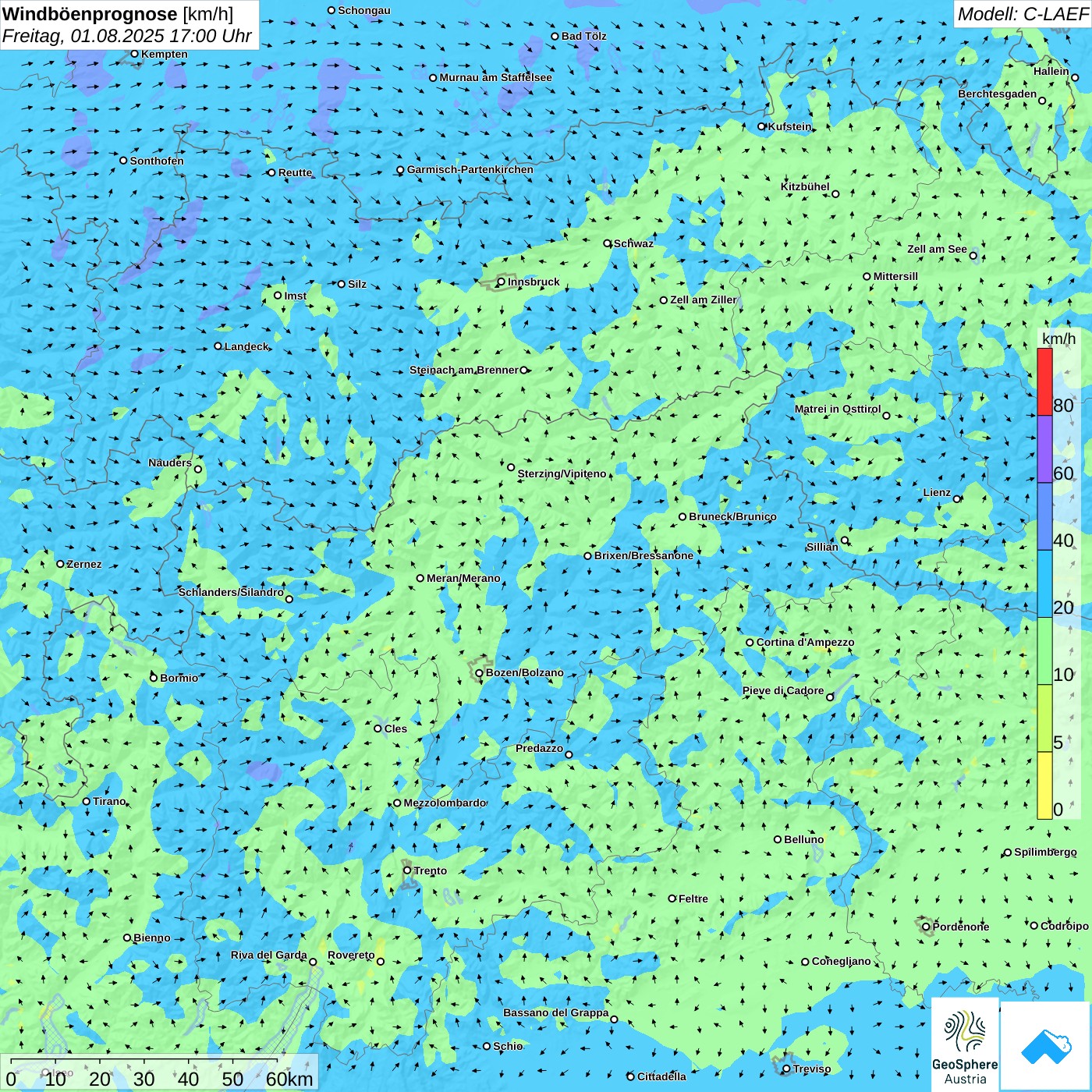Click the 'Hallein' label
The width and height of the screenshot is (1092, 1092).
pyautogui.click(x=1051, y=71)
